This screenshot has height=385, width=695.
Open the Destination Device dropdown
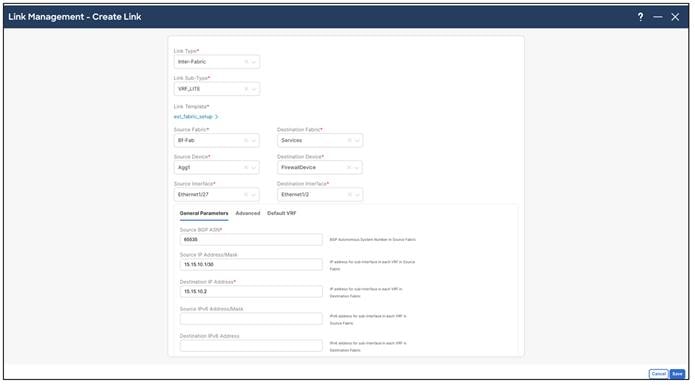(x=357, y=167)
